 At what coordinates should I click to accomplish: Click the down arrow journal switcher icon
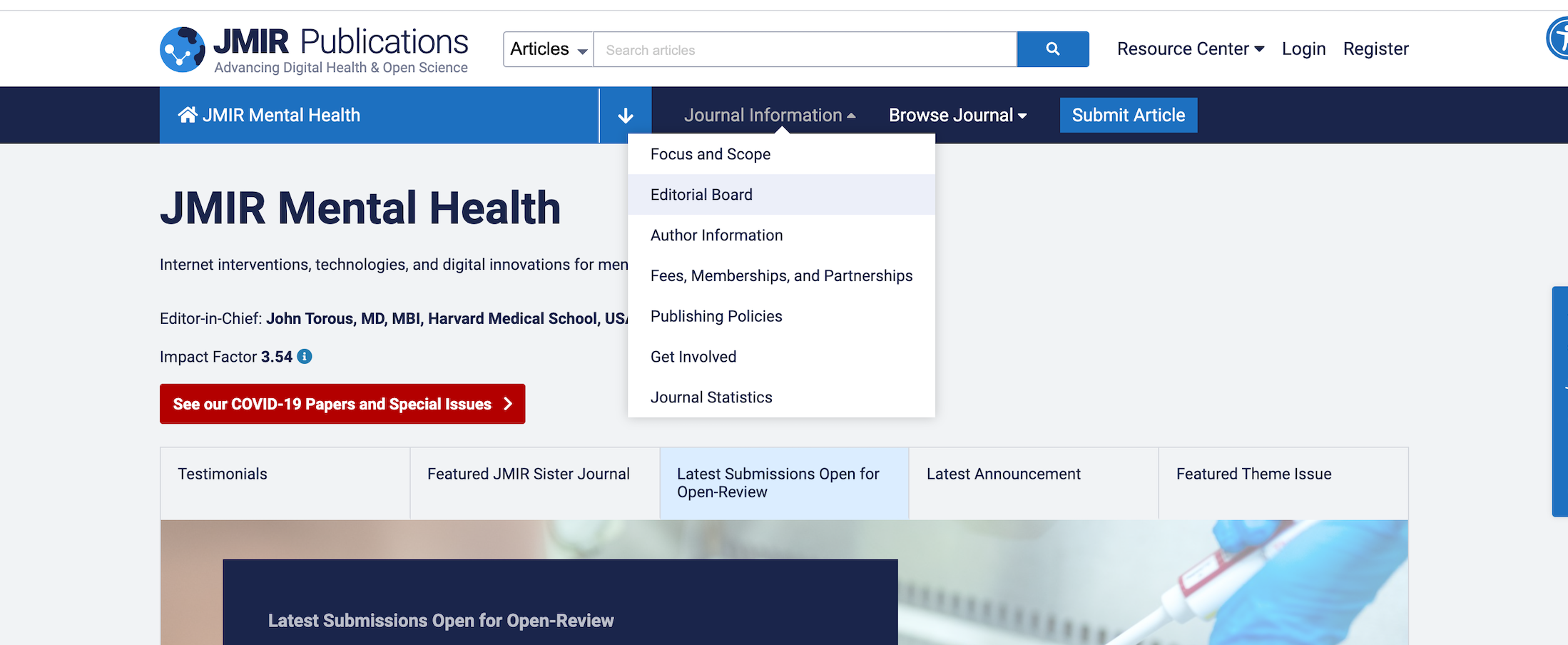(626, 116)
